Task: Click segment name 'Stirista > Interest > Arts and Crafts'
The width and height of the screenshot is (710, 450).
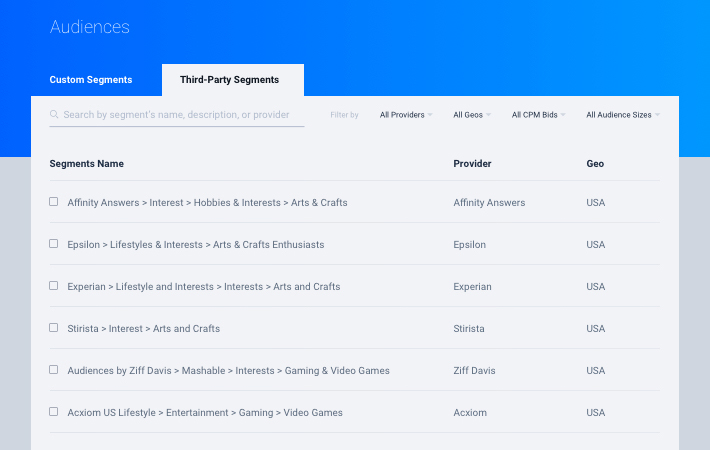Action: tap(144, 329)
